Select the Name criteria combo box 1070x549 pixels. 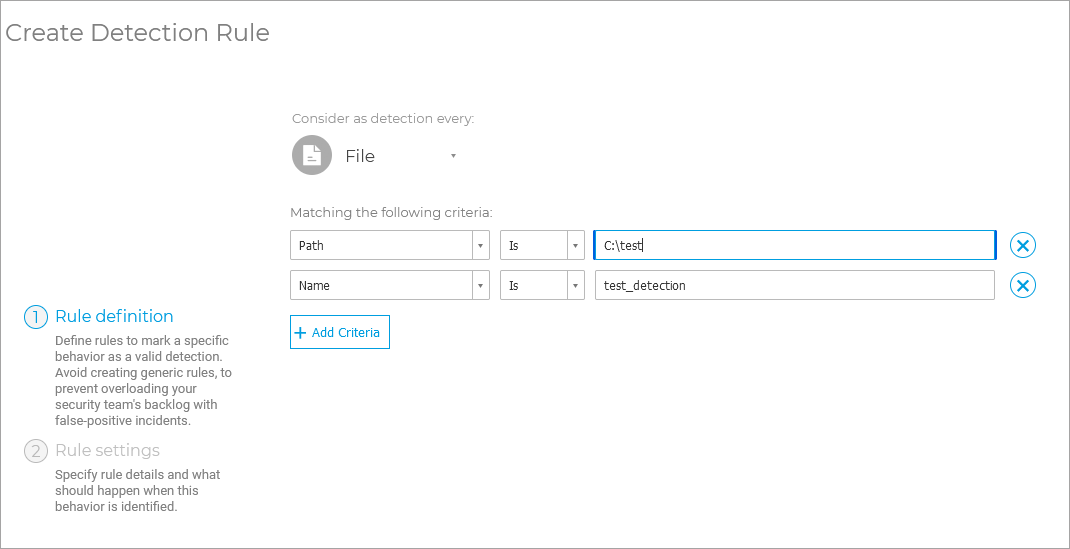click(x=381, y=286)
